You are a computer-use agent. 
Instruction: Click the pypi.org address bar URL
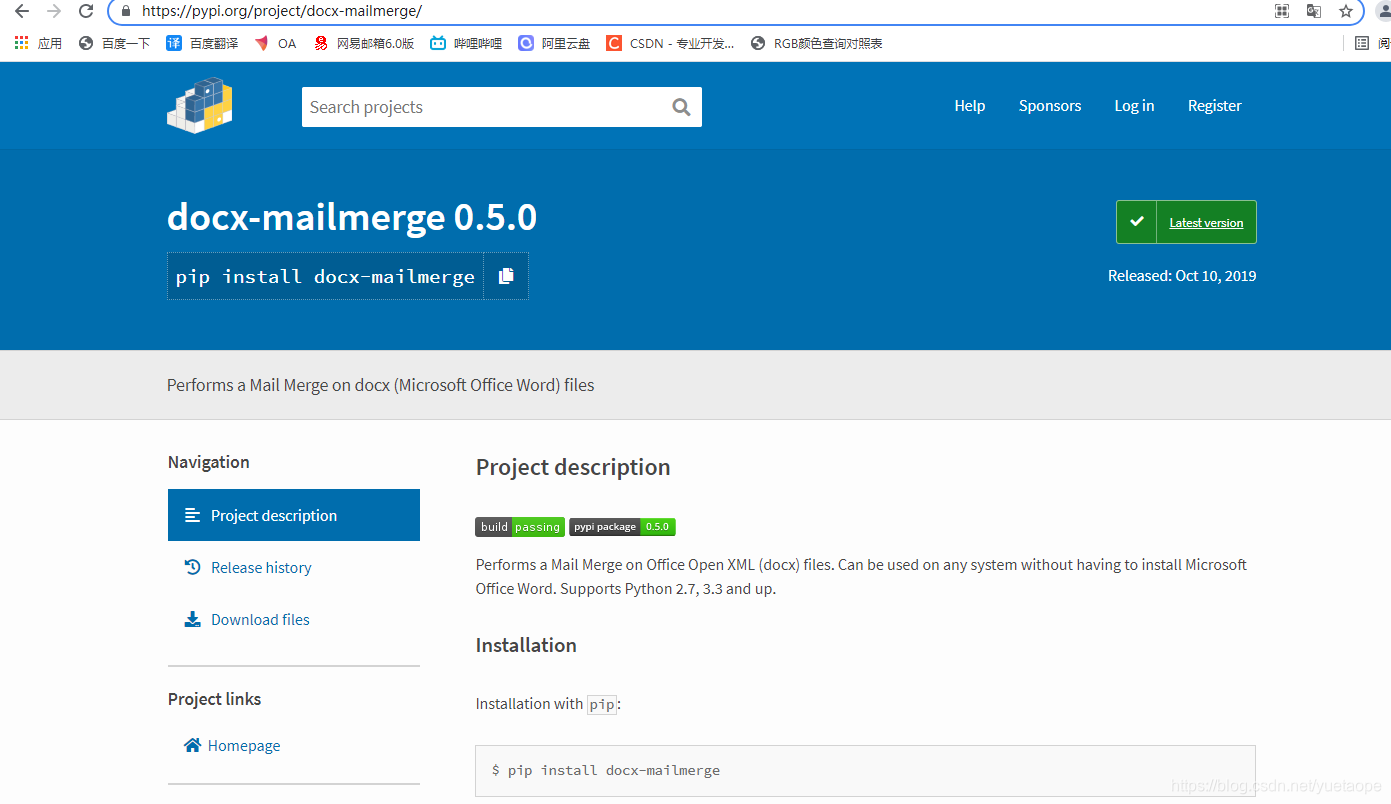point(282,11)
